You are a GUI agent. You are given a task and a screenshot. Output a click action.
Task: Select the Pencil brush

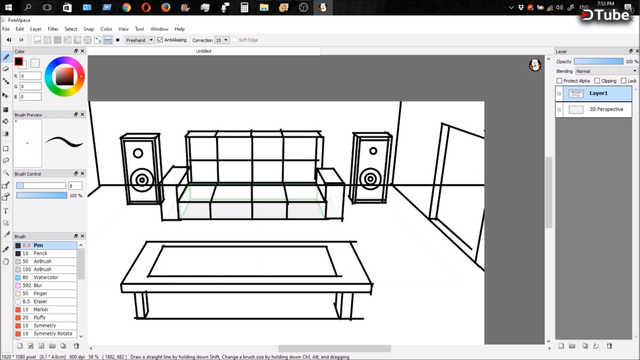tap(45, 253)
